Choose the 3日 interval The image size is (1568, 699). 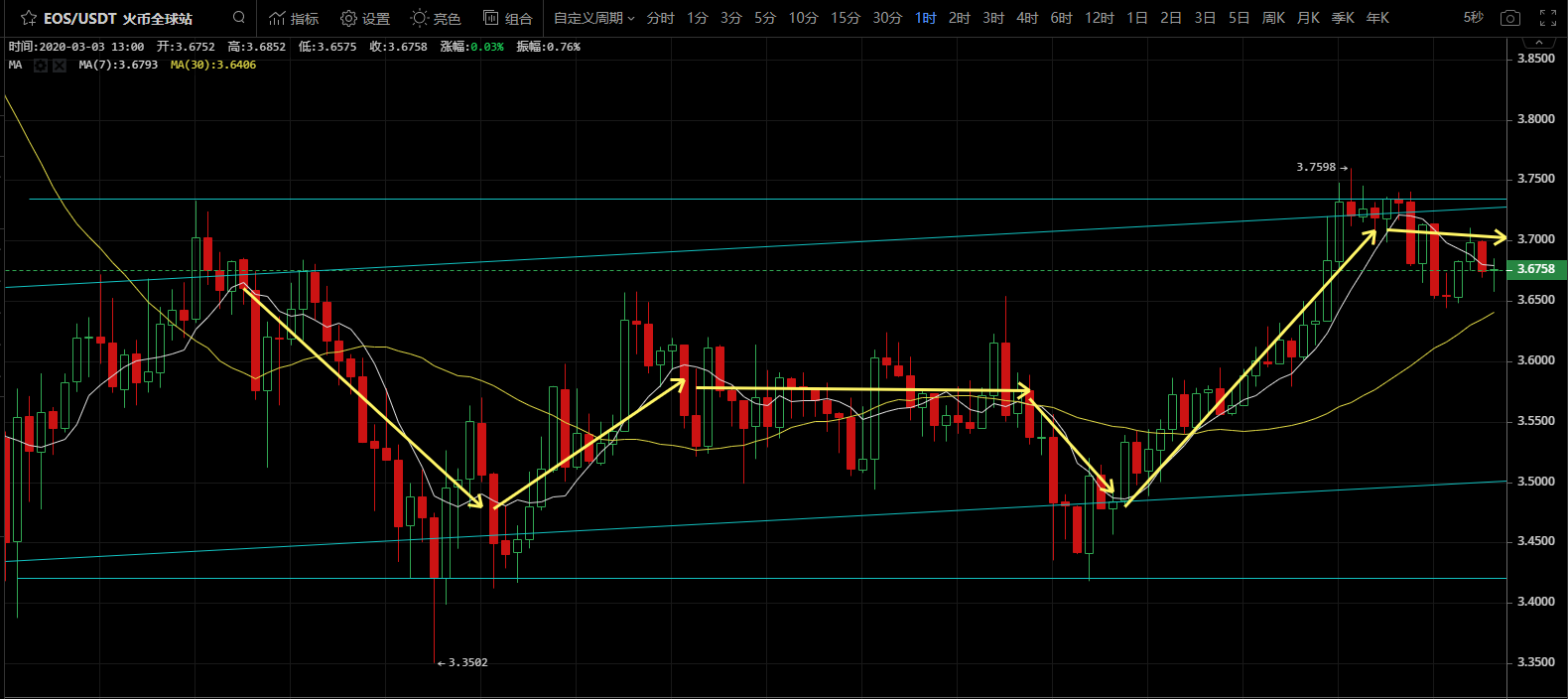click(x=1205, y=18)
